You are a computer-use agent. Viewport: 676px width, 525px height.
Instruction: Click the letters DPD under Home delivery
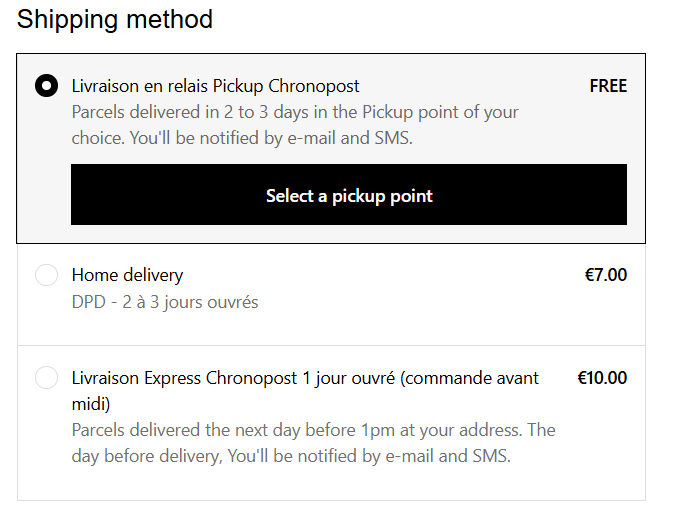[88, 302]
